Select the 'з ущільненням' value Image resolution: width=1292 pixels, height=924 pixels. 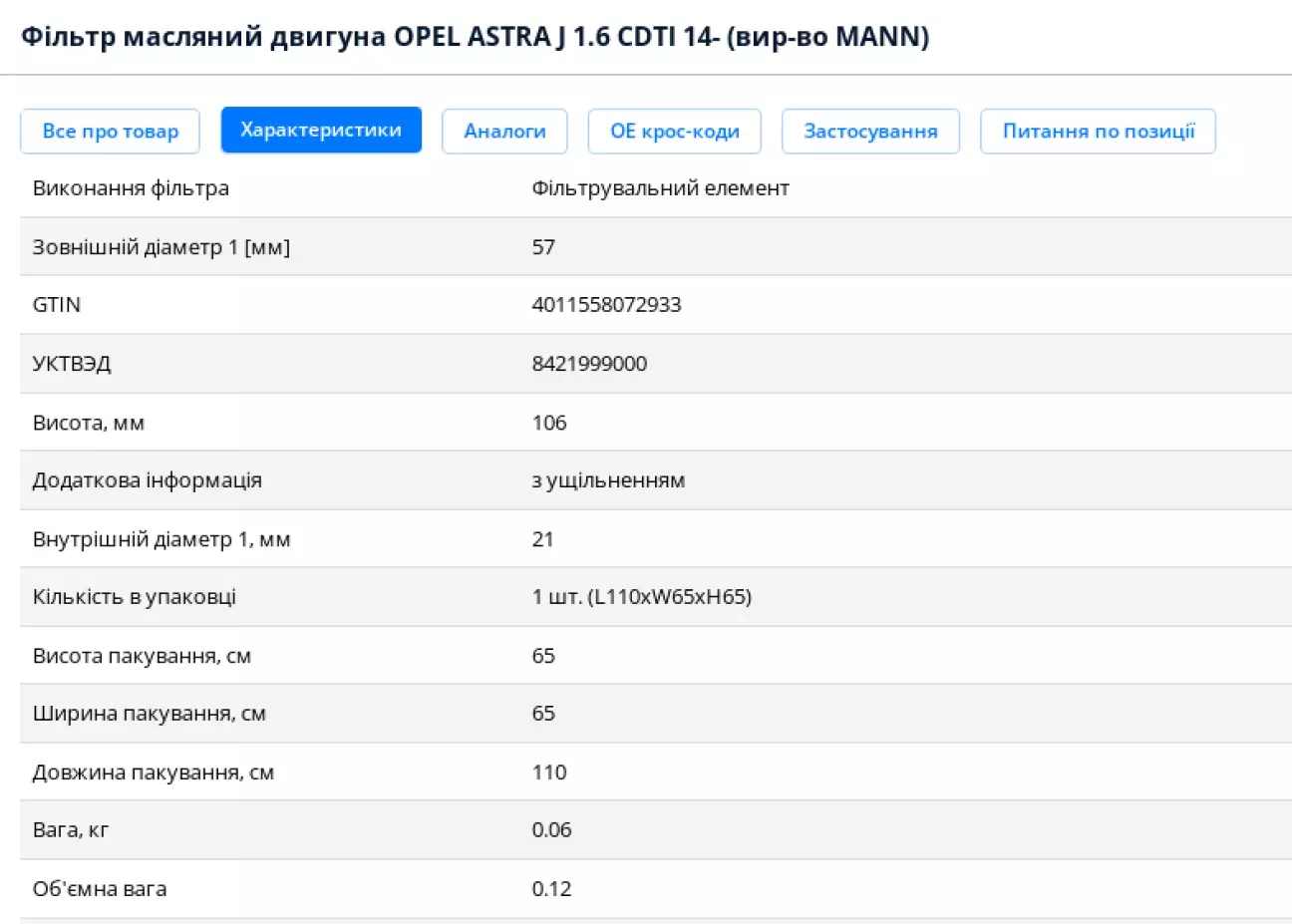click(x=608, y=480)
